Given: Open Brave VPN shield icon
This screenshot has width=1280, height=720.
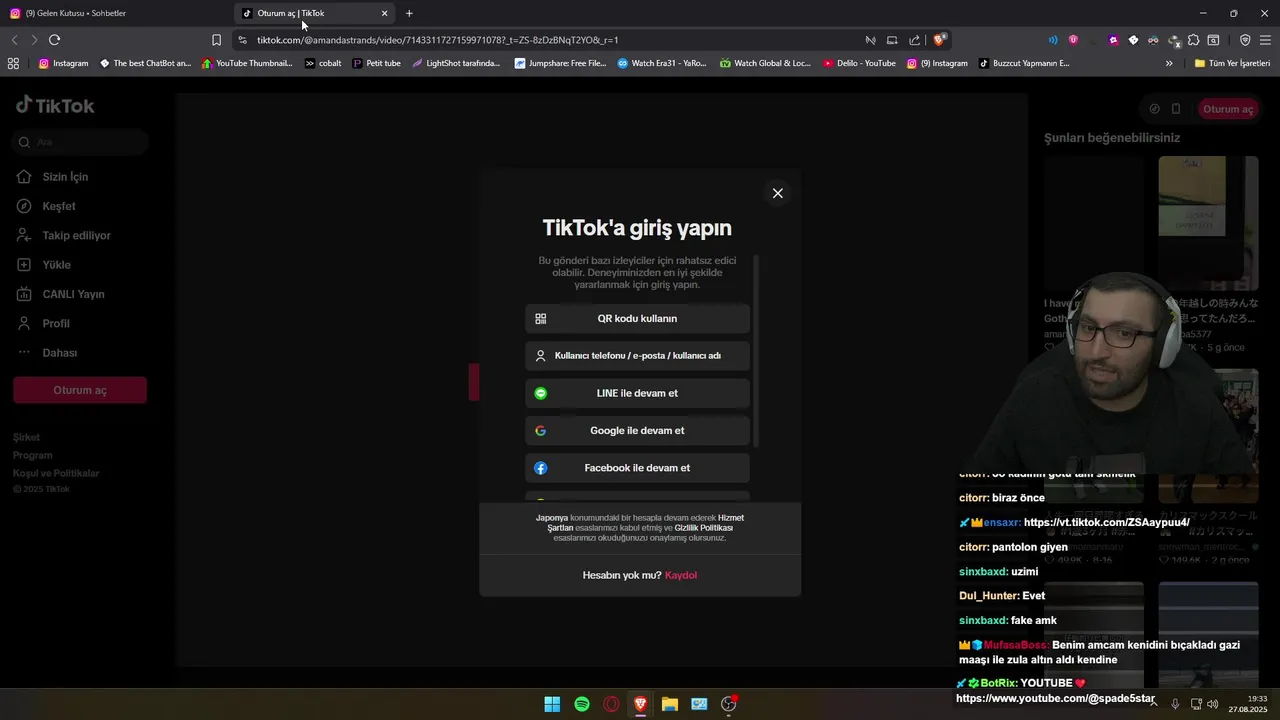Looking at the screenshot, I should [x=1245, y=40].
